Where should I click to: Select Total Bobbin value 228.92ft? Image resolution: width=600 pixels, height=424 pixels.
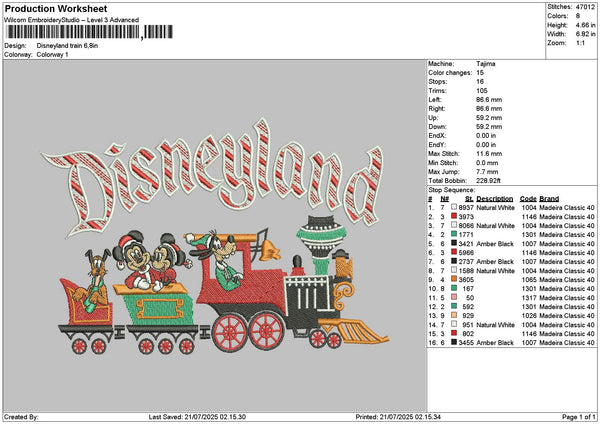coord(488,181)
